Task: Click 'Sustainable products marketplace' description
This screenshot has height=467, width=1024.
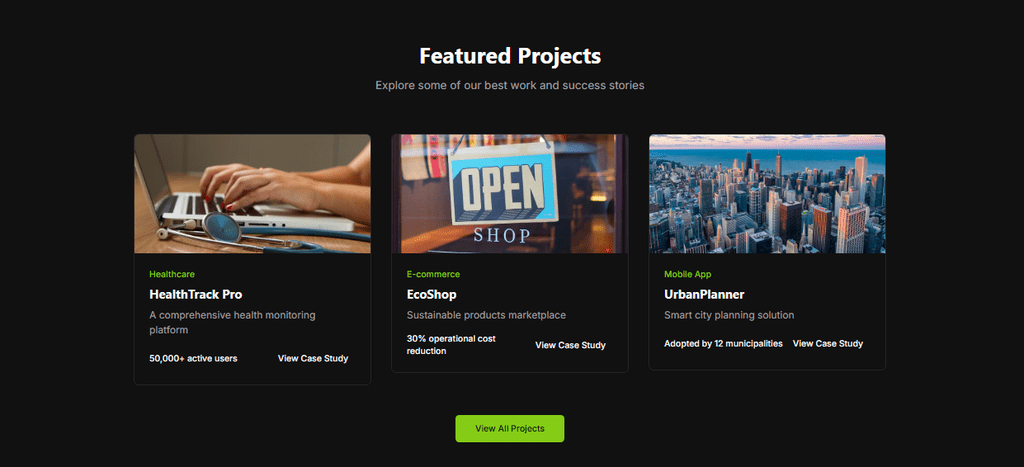Action: pos(486,315)
